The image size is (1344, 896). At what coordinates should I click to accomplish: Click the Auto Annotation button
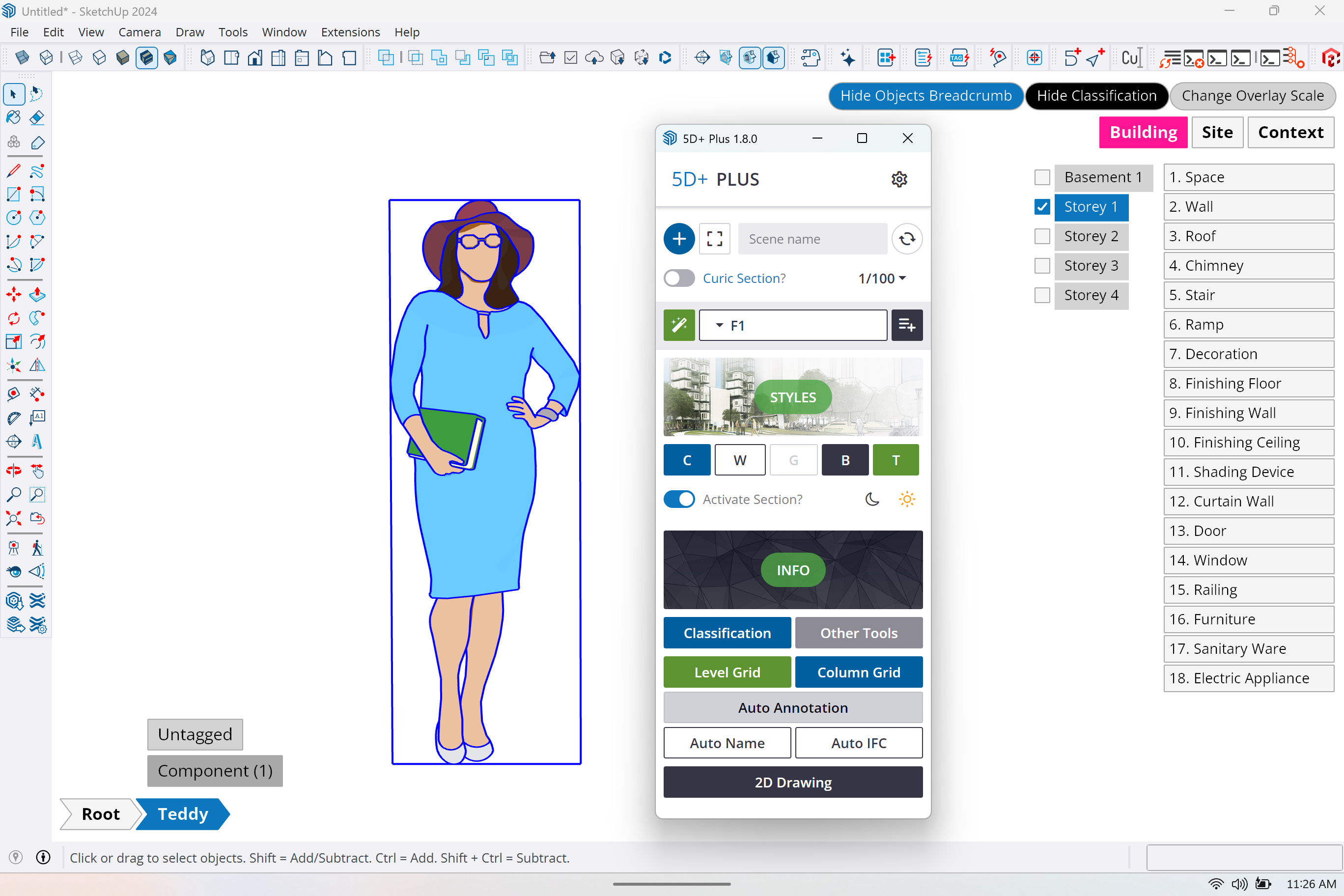[792, 707]
